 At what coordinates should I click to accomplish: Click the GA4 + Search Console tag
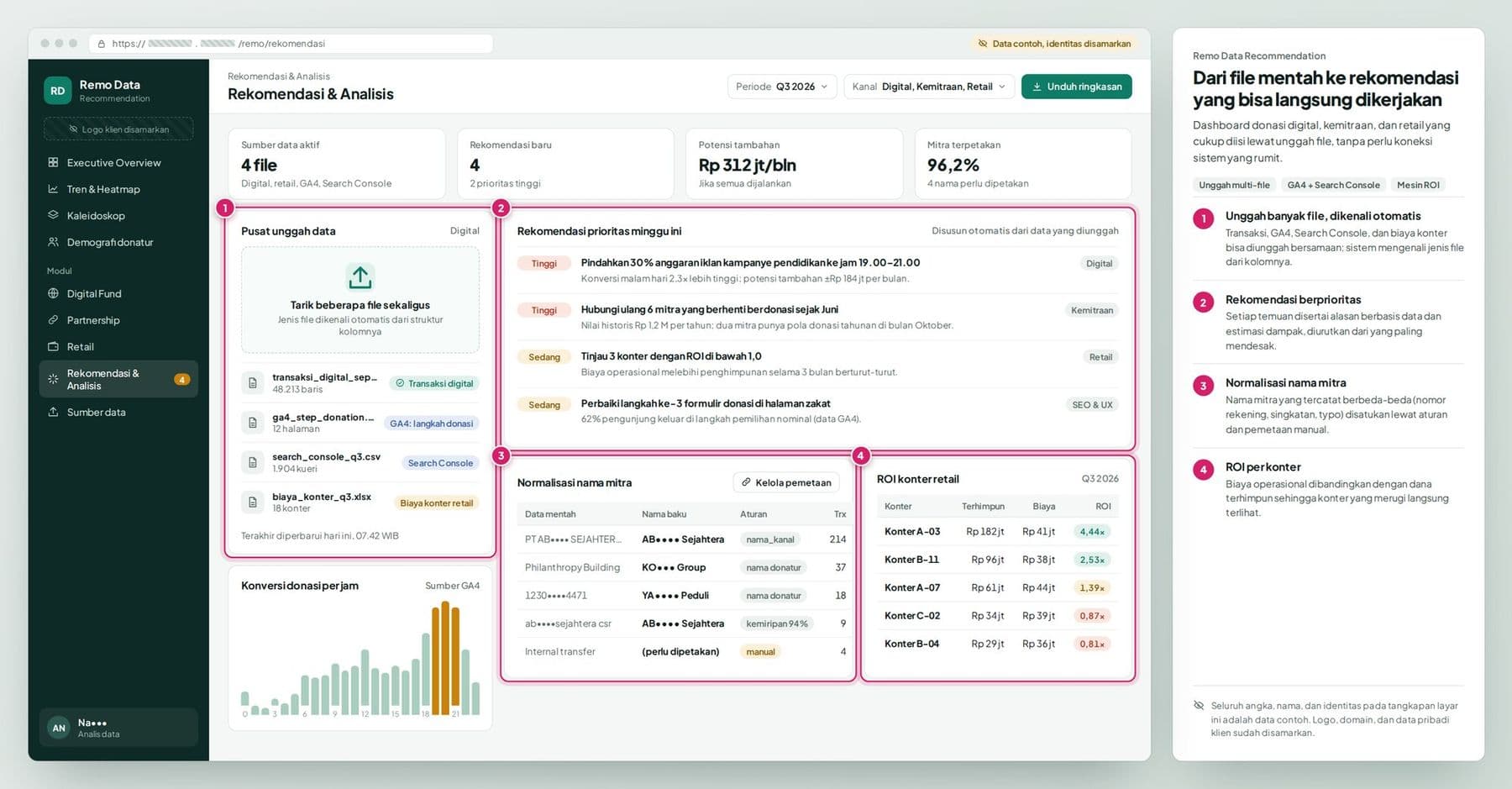[x=1333, y=185]
